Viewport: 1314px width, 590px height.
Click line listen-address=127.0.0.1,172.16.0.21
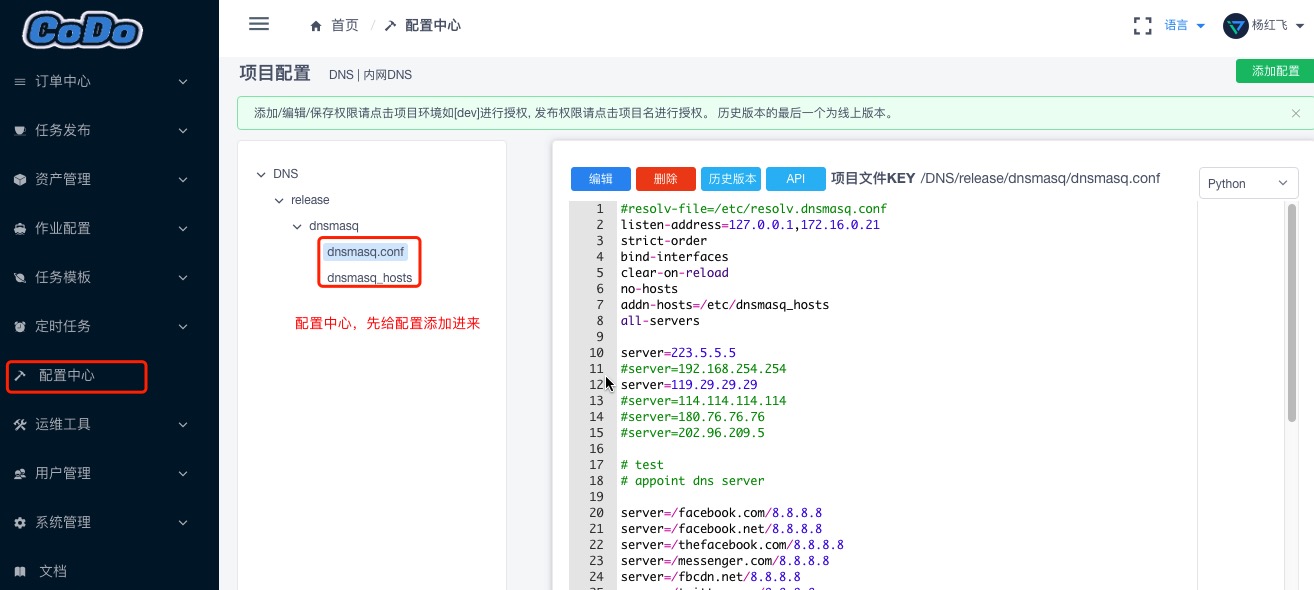[x=750, y=225]
